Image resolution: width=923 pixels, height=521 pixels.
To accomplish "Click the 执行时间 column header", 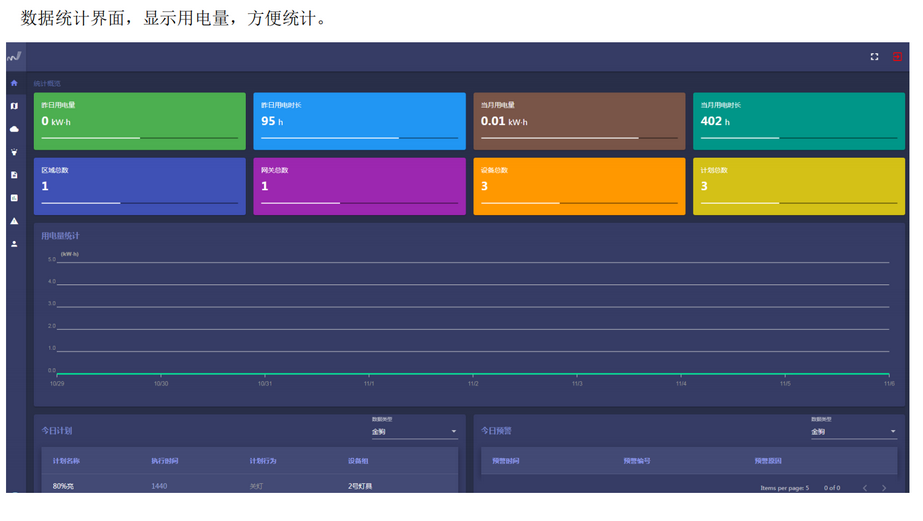I will (164, 461).
